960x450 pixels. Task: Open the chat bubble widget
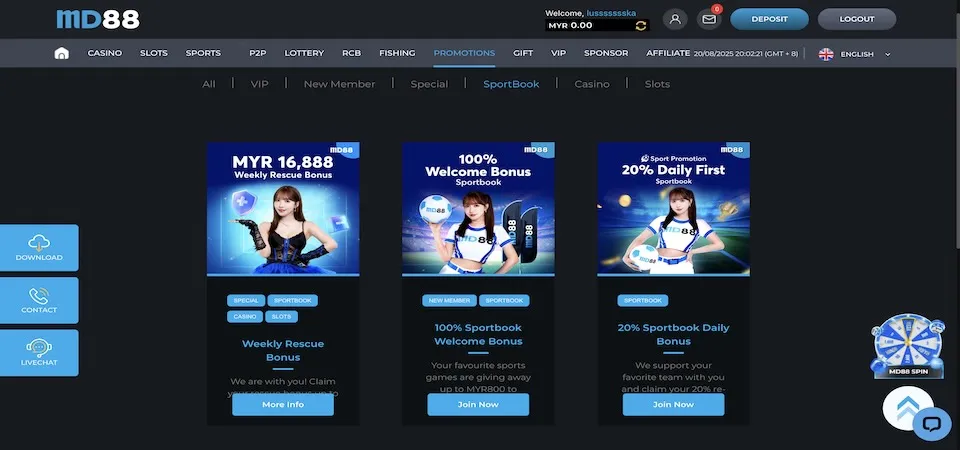932,424
